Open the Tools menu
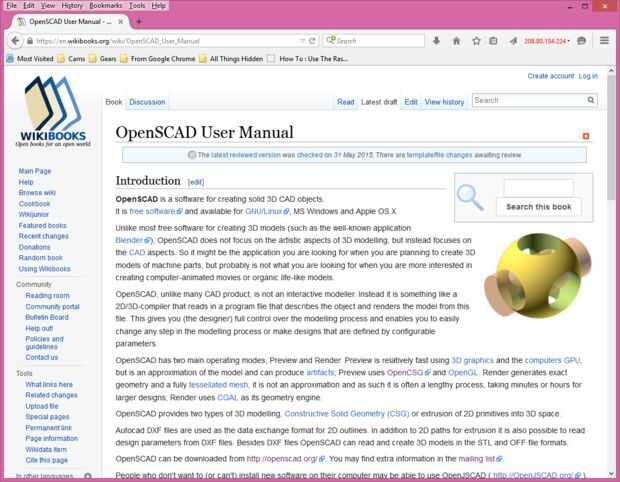This screenshot has width=620, height=482. coord(137,6)
